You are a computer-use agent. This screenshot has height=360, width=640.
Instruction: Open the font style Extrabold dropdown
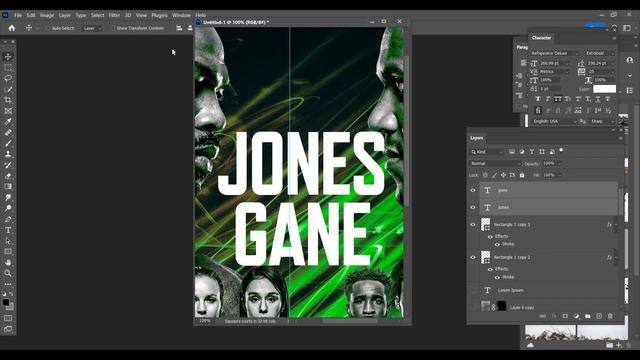600,53
